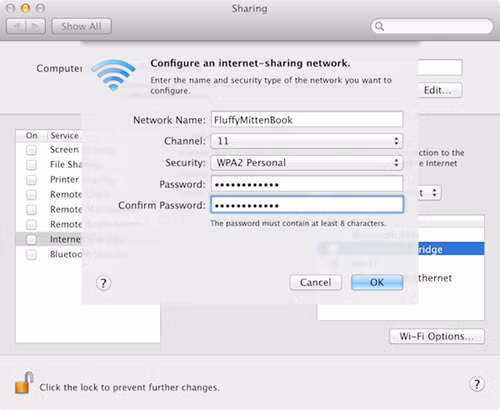500x410 pixels.
Task: Open the Security dropdown set to WPA2 Personal
Action: (307, 163)
